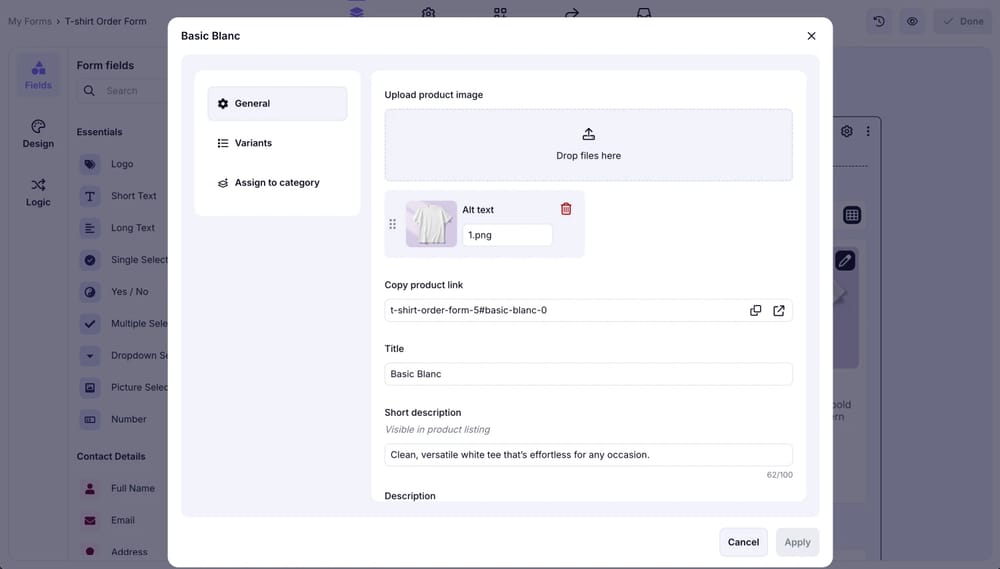The height and width of the screenshot is (569, 1000).
Task: Select the white t-shirt thumbnail
Action: coord(431,224)
